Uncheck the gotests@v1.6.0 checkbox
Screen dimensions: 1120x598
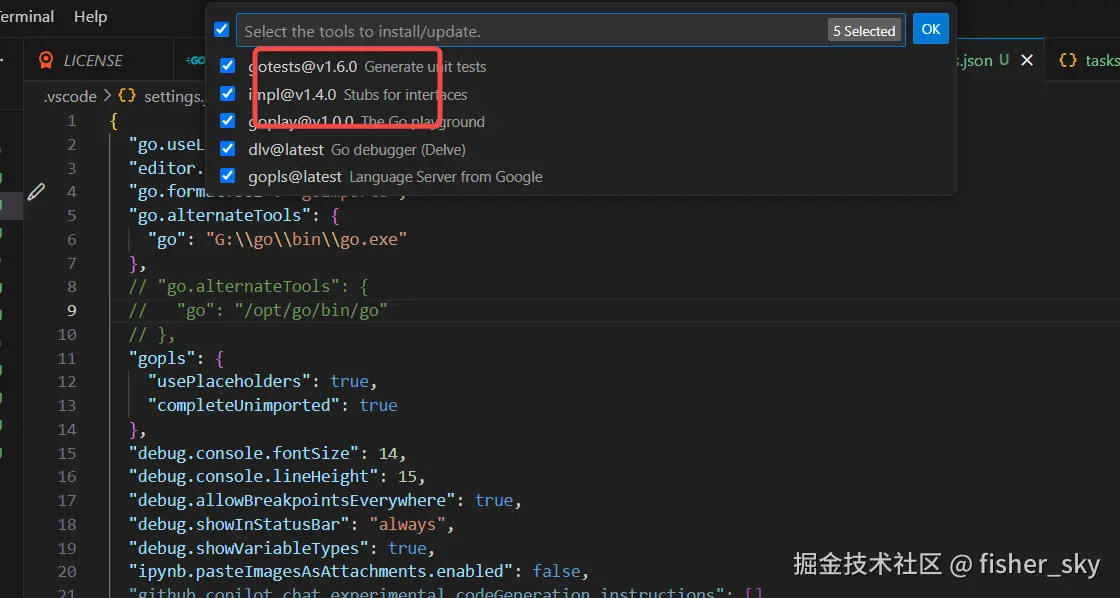228,66
